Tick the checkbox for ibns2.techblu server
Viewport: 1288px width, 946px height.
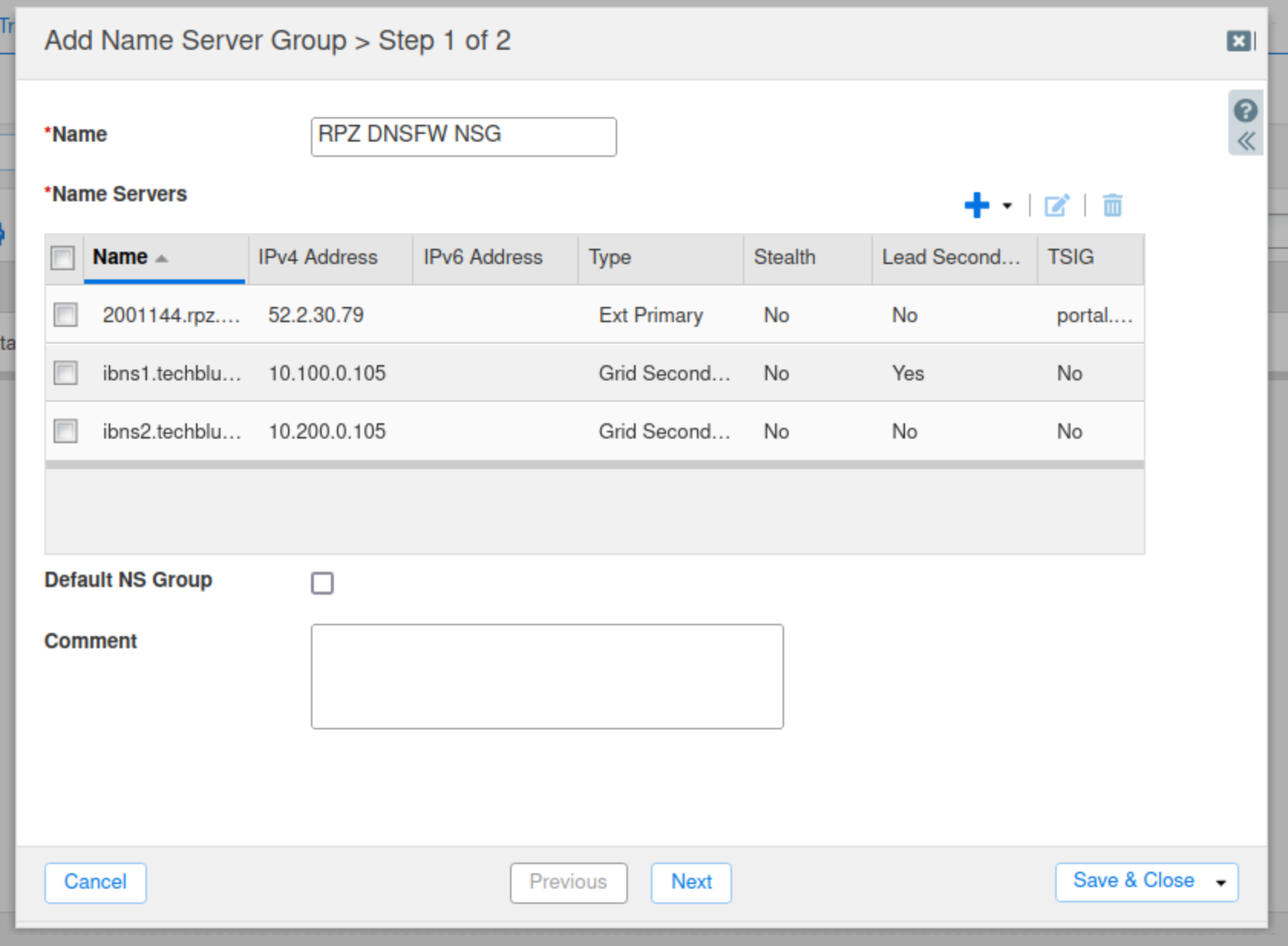tap(66, 431)
